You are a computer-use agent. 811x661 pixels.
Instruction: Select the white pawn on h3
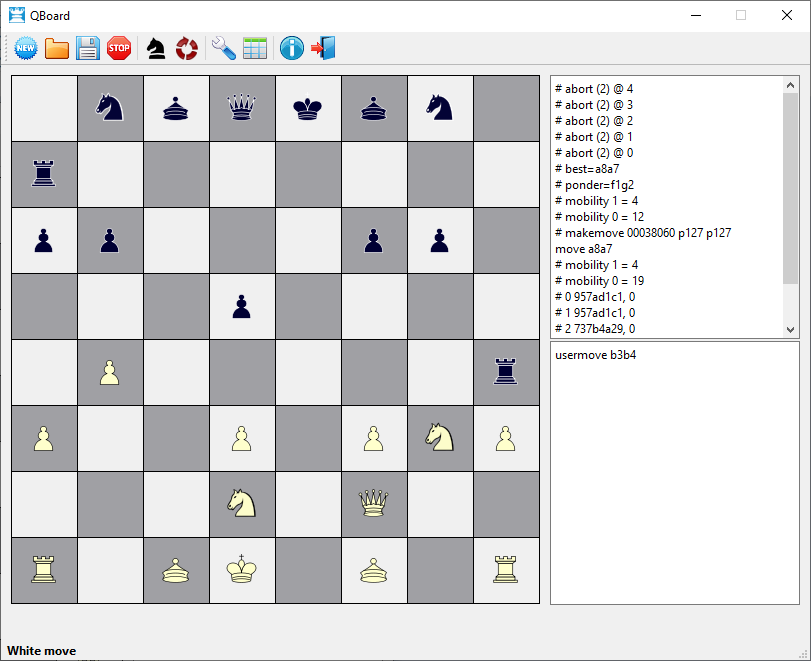(505, 438)
